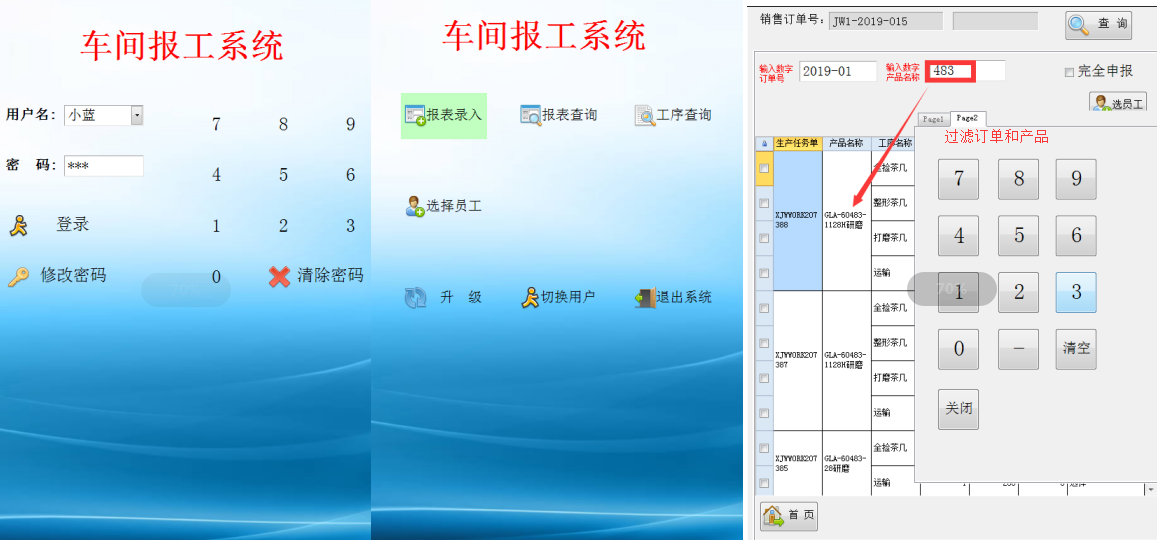
Task: Tap keypad button 4 in the filter panel
Action: click(959, 236)
